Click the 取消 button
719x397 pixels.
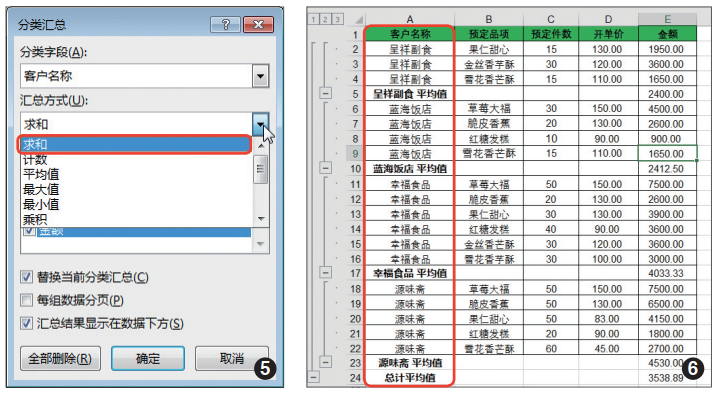click(x=232, y=358)
